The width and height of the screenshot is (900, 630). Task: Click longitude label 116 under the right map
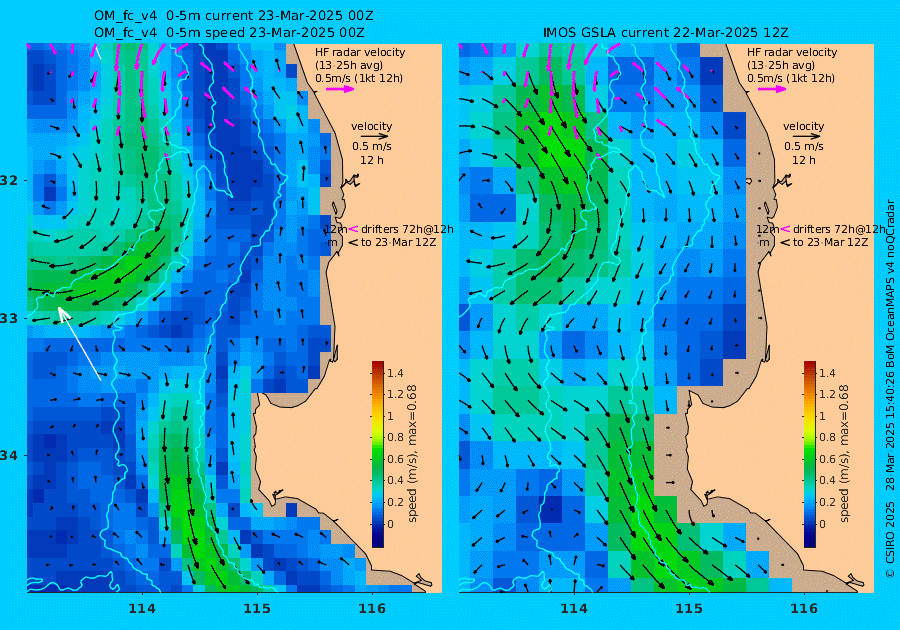click(804, 608)
